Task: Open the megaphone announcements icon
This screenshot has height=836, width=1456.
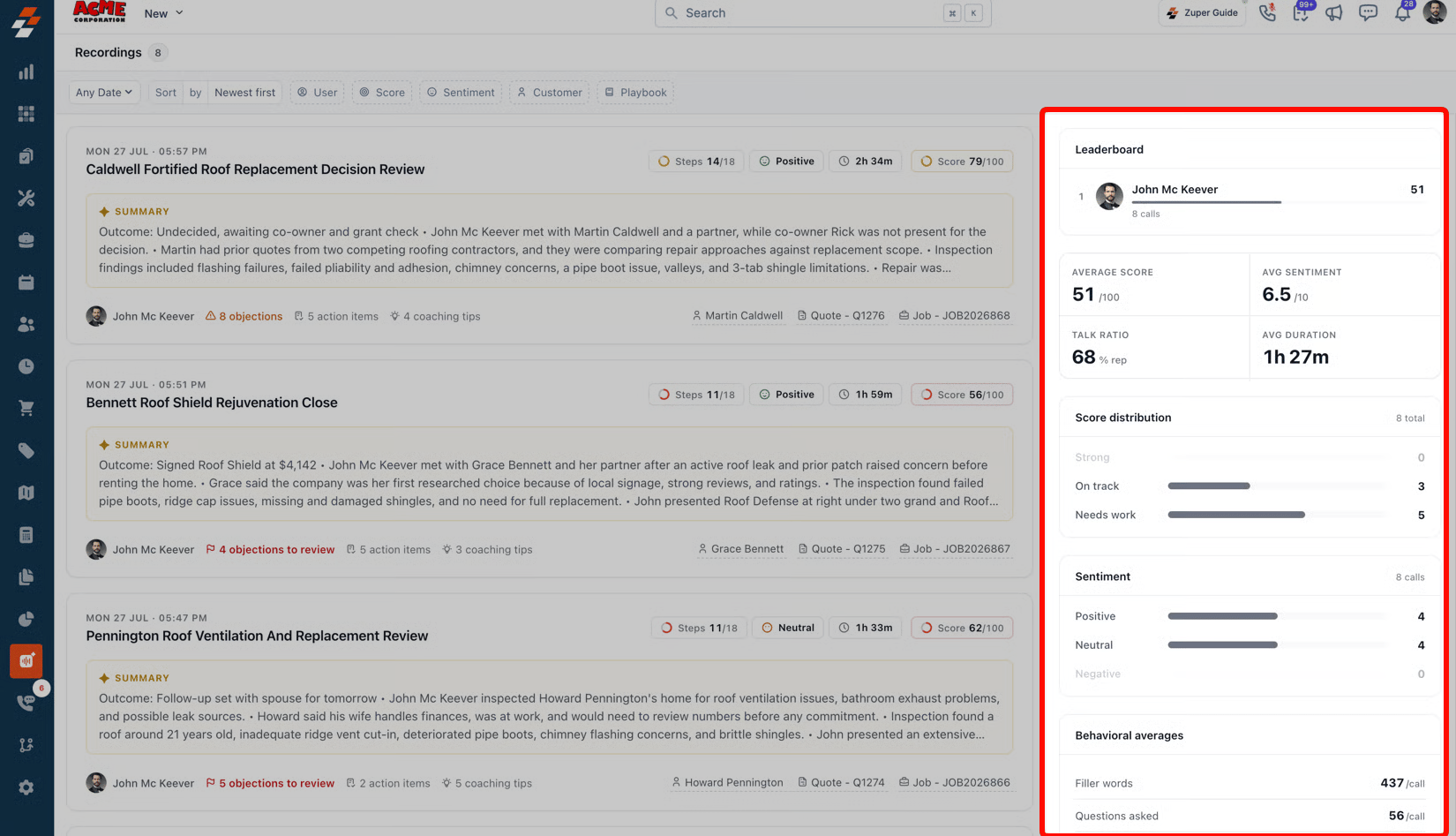Action: pyautogui.click(x=1334, y=13)
